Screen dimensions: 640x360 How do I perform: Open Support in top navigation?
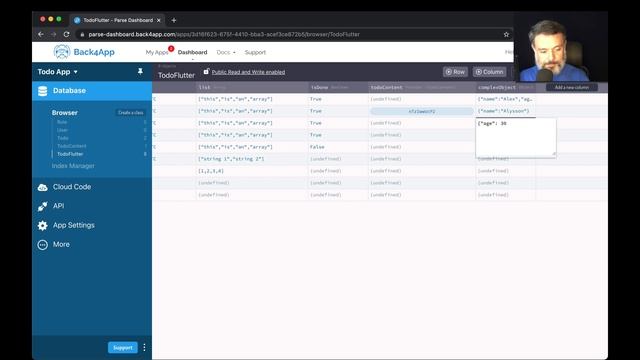tap(255, 52)
